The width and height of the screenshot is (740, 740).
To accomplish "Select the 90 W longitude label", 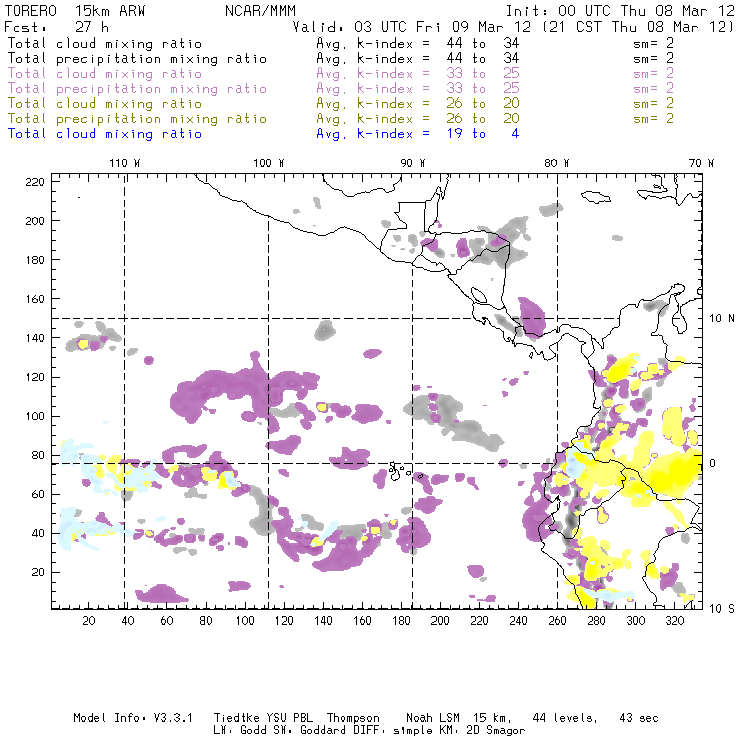I will tap(412, 163).
